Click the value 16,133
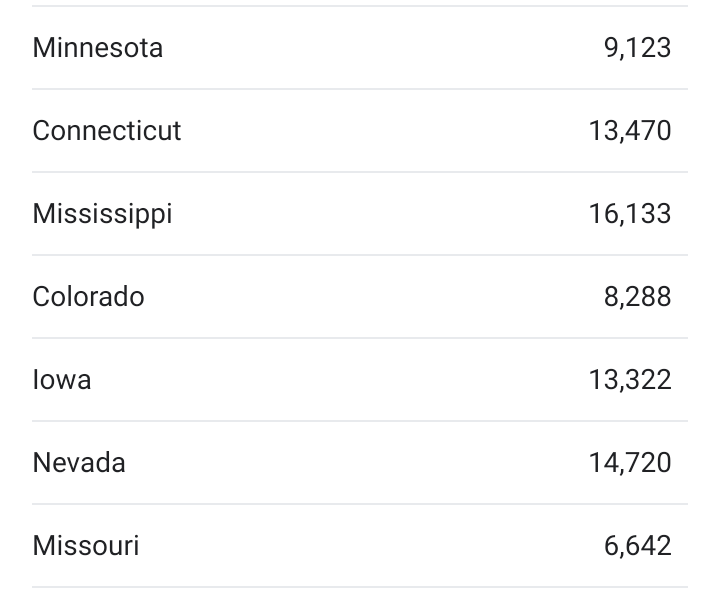 [630, 214]
